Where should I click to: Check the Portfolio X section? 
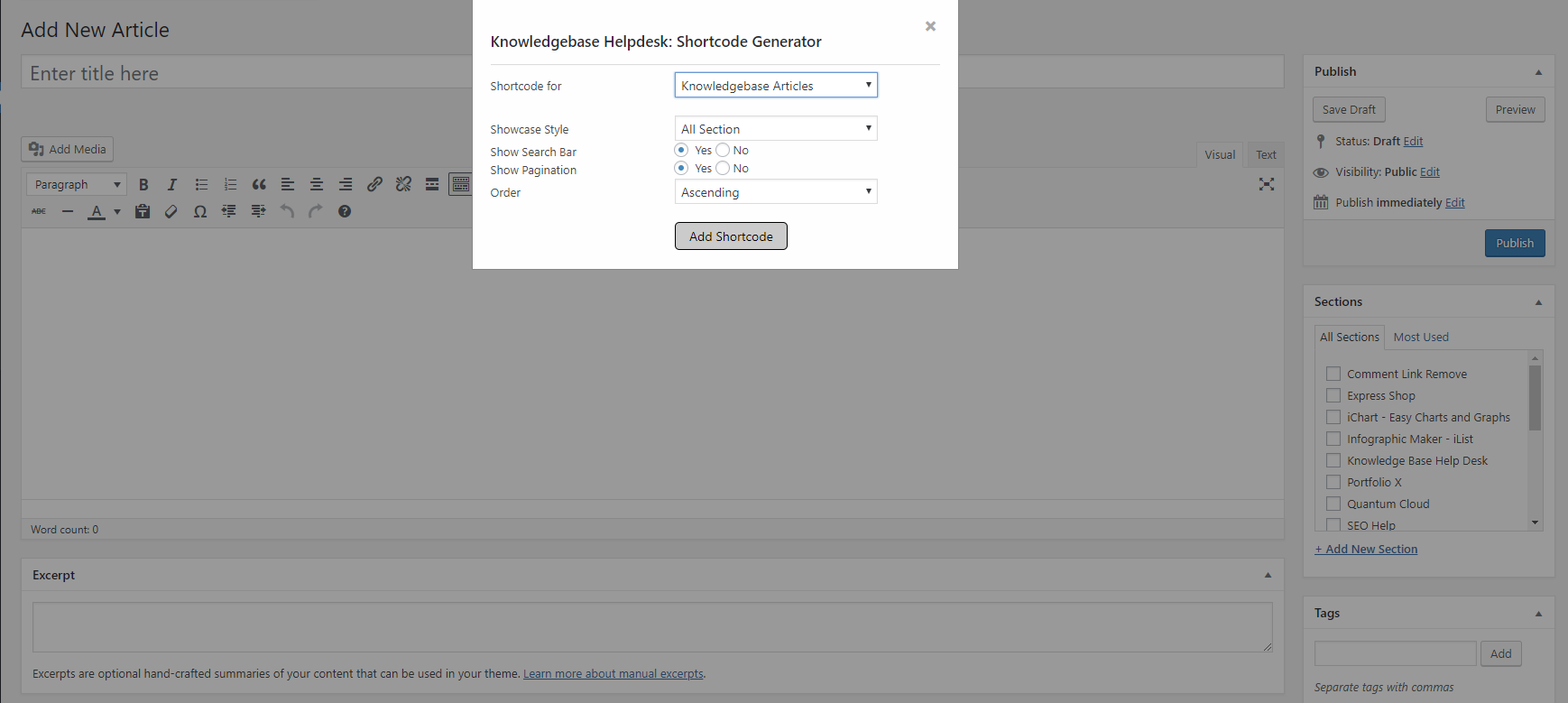click(1333, 482)
